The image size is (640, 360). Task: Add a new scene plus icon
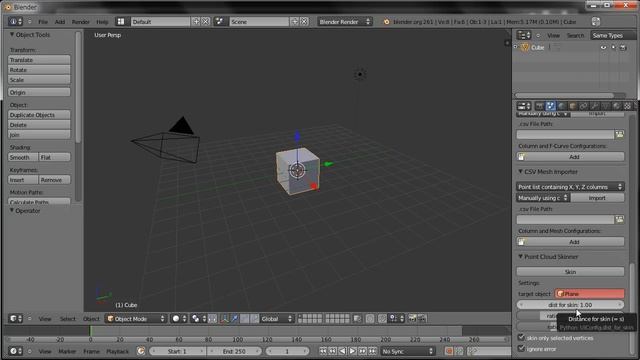coord(295,22)
